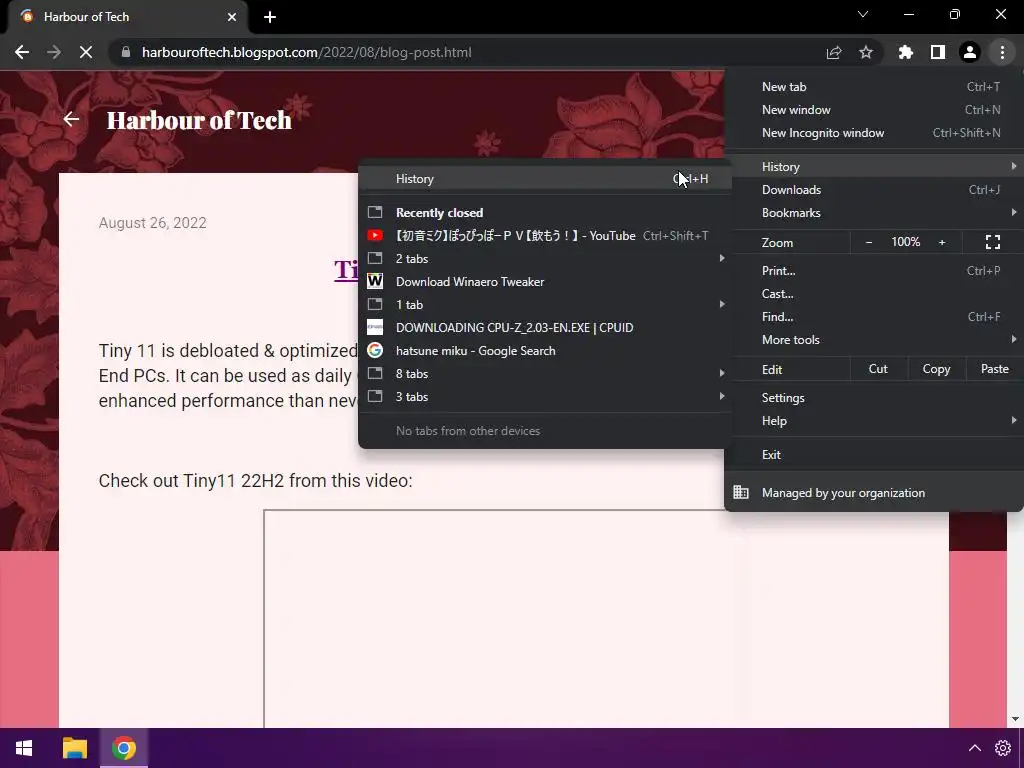Show hidden icons in system tray
This screenshot has height=768, width=1024.
974,748
